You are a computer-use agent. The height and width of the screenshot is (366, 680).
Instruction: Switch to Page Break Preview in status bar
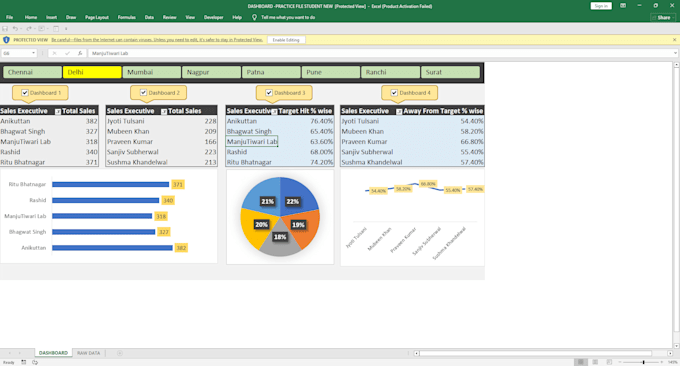click(x=609, y=362)
